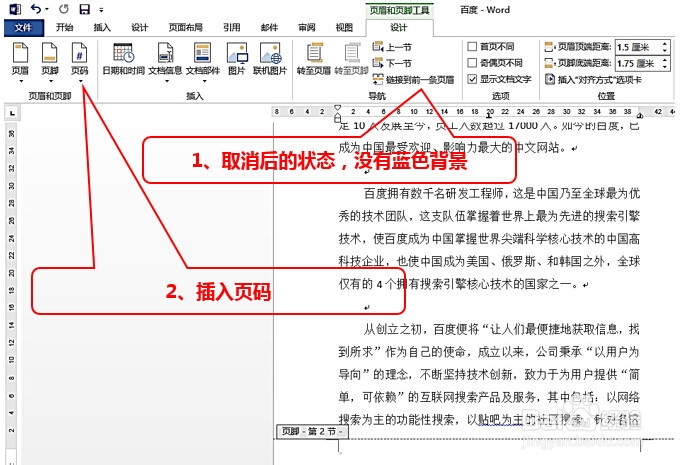This screenshot has width=680, height=465.
Task: Go to 下一节 next section
Action: [392, 63]
